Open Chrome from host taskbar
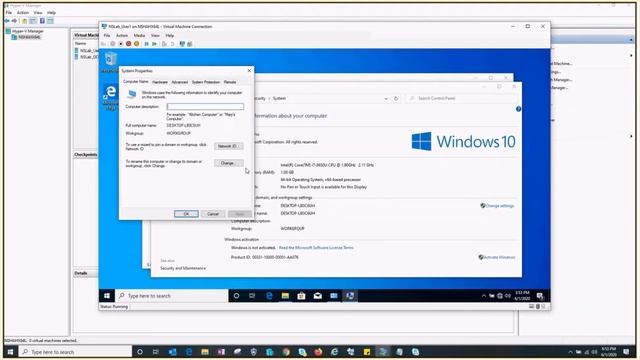This screenshot has width=640, height=360. click(x=286, y=352)
